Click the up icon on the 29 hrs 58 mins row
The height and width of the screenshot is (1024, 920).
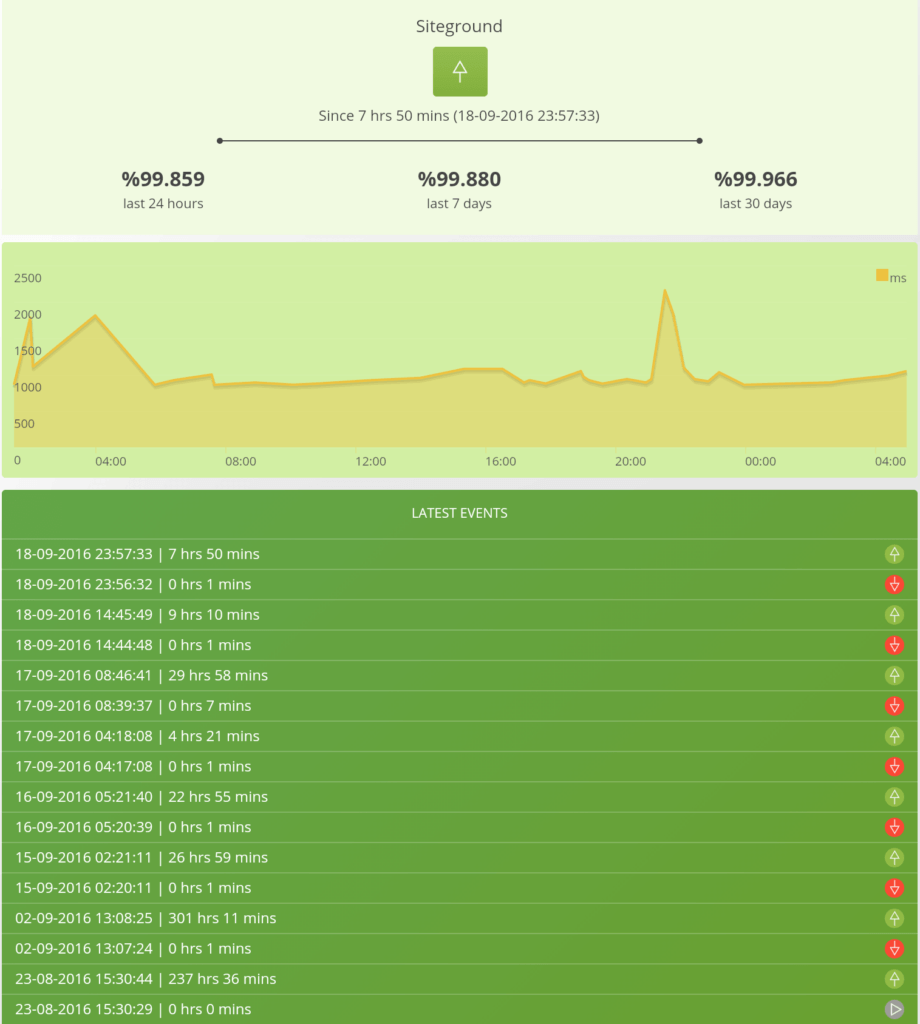[895, 675]
